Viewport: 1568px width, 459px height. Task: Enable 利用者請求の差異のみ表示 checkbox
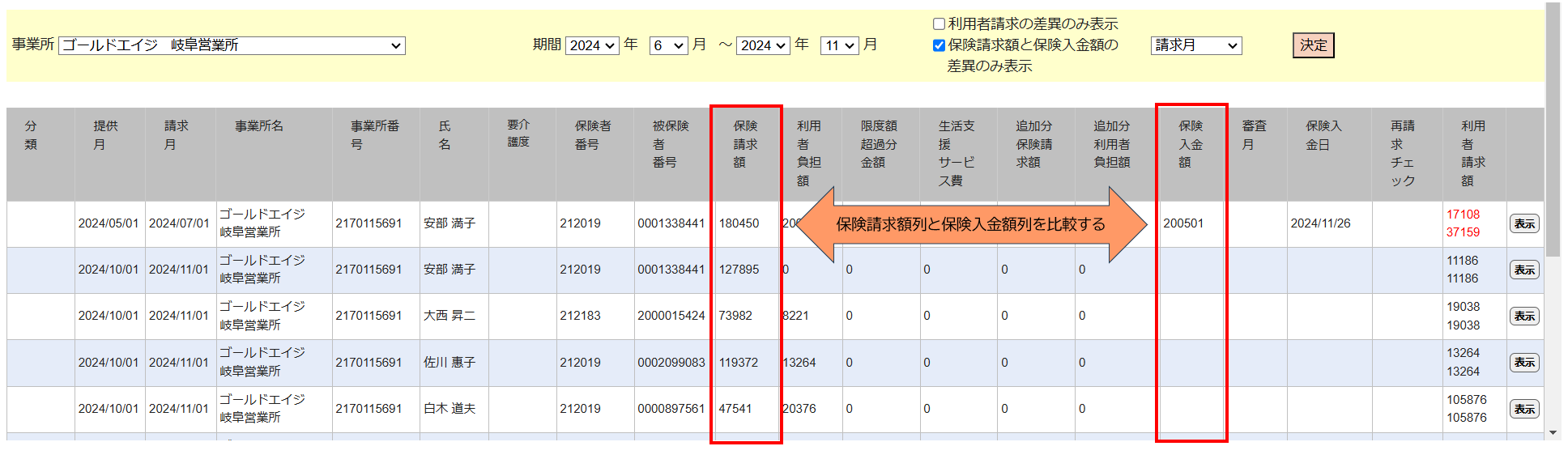939,24
